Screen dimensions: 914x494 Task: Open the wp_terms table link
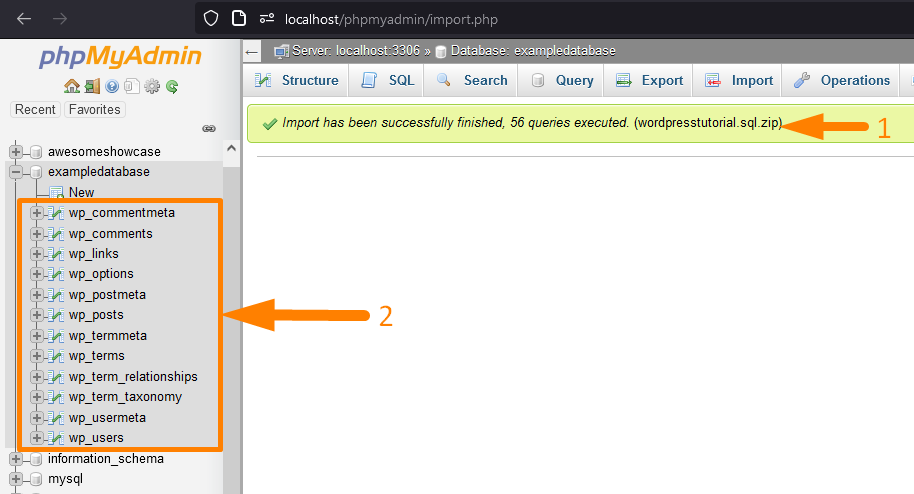(96, 356)
